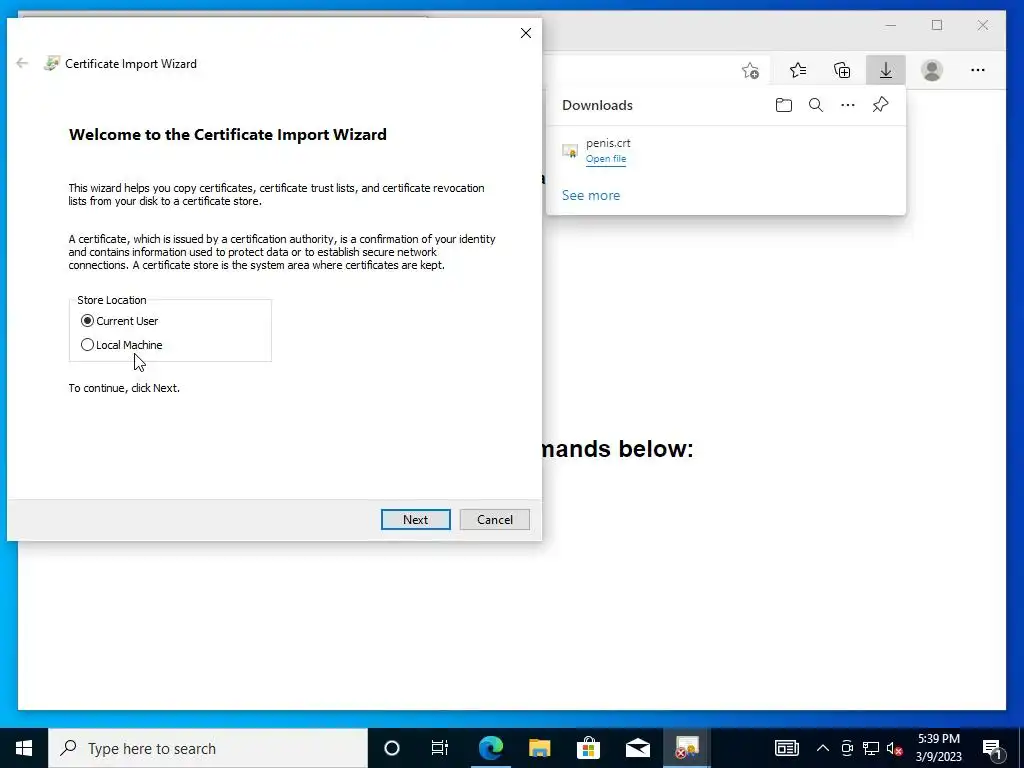1024x768 pixels.
Task: Toggle Edge Downloads toolbar button
Action: click(886, 70)
